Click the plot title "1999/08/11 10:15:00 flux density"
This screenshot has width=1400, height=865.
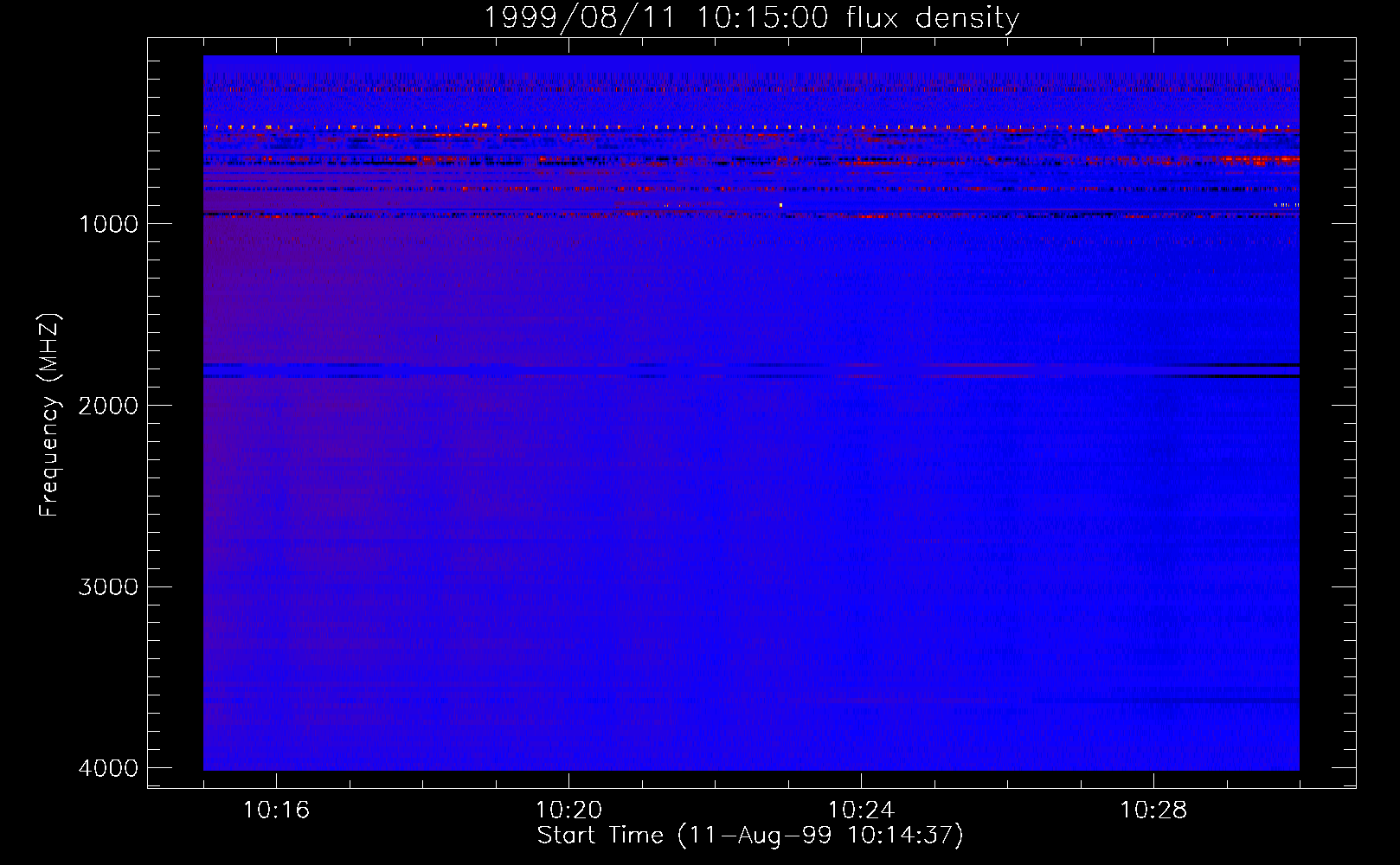(x=751, y=17)
